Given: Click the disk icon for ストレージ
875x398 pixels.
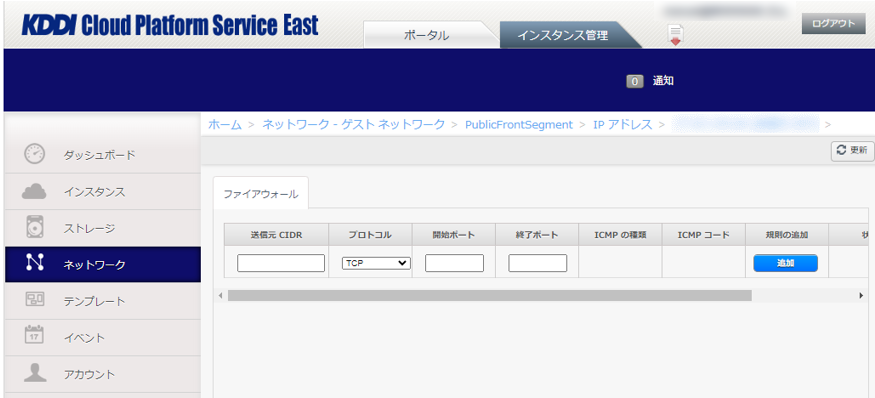Looking at the screenshot, I should pyautogui.click(x=35, y=228).
